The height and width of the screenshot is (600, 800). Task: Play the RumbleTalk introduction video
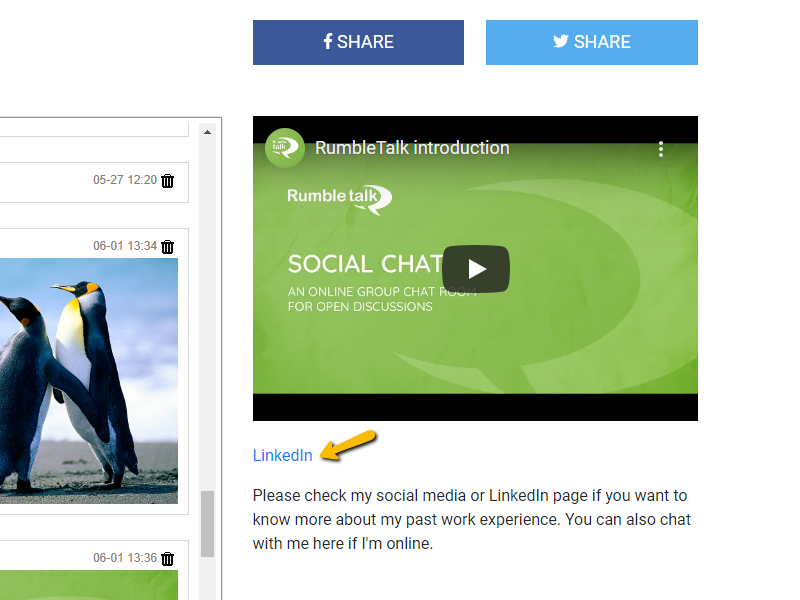(x=475, y=268)
